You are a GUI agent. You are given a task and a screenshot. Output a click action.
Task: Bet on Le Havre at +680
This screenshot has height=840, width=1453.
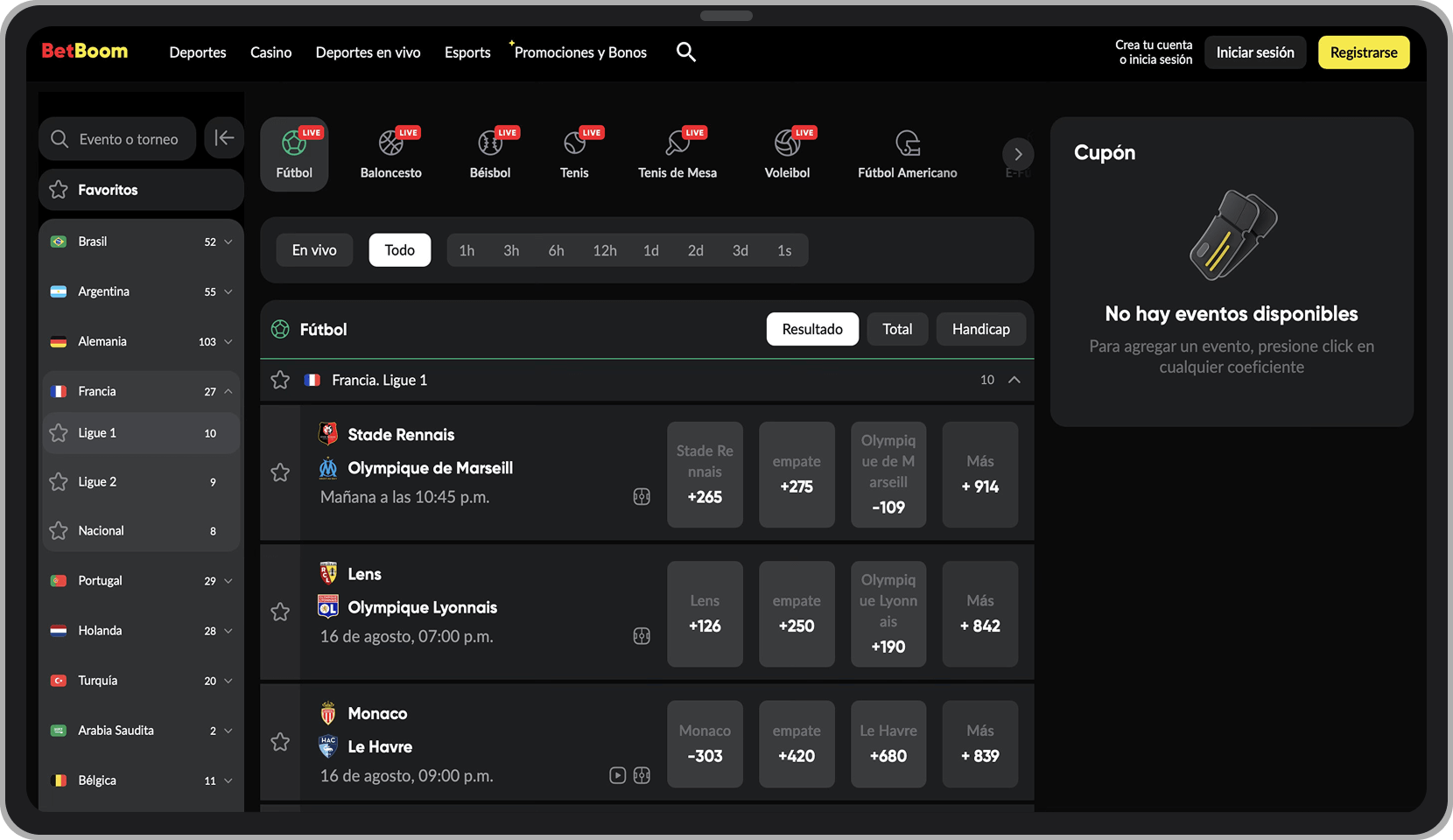click(x=888, y=744)
